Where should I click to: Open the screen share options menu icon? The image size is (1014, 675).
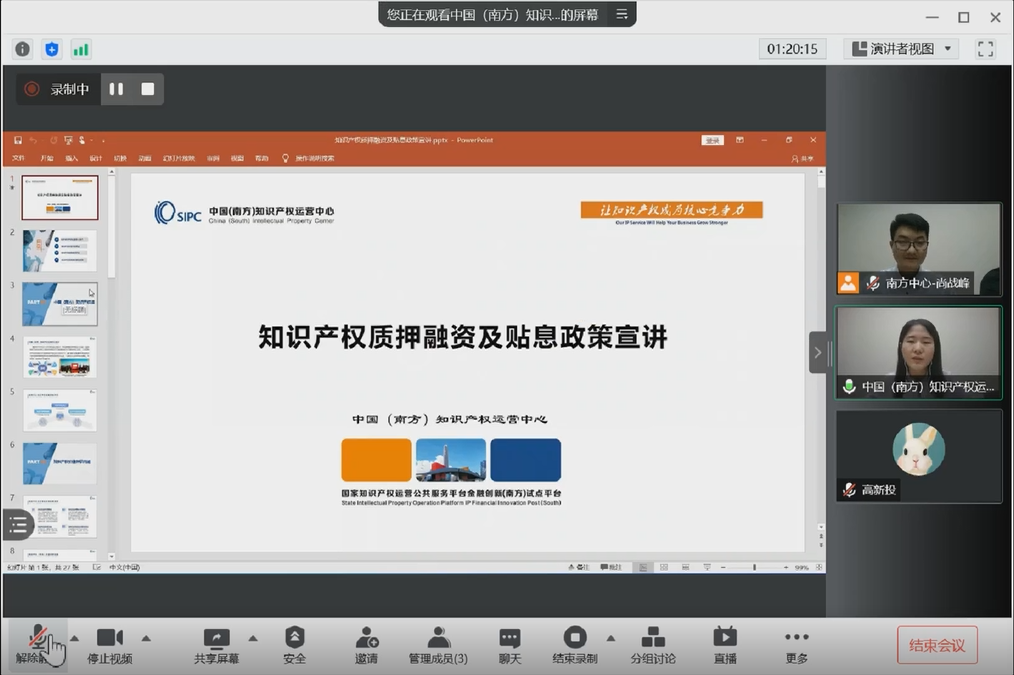621,14
